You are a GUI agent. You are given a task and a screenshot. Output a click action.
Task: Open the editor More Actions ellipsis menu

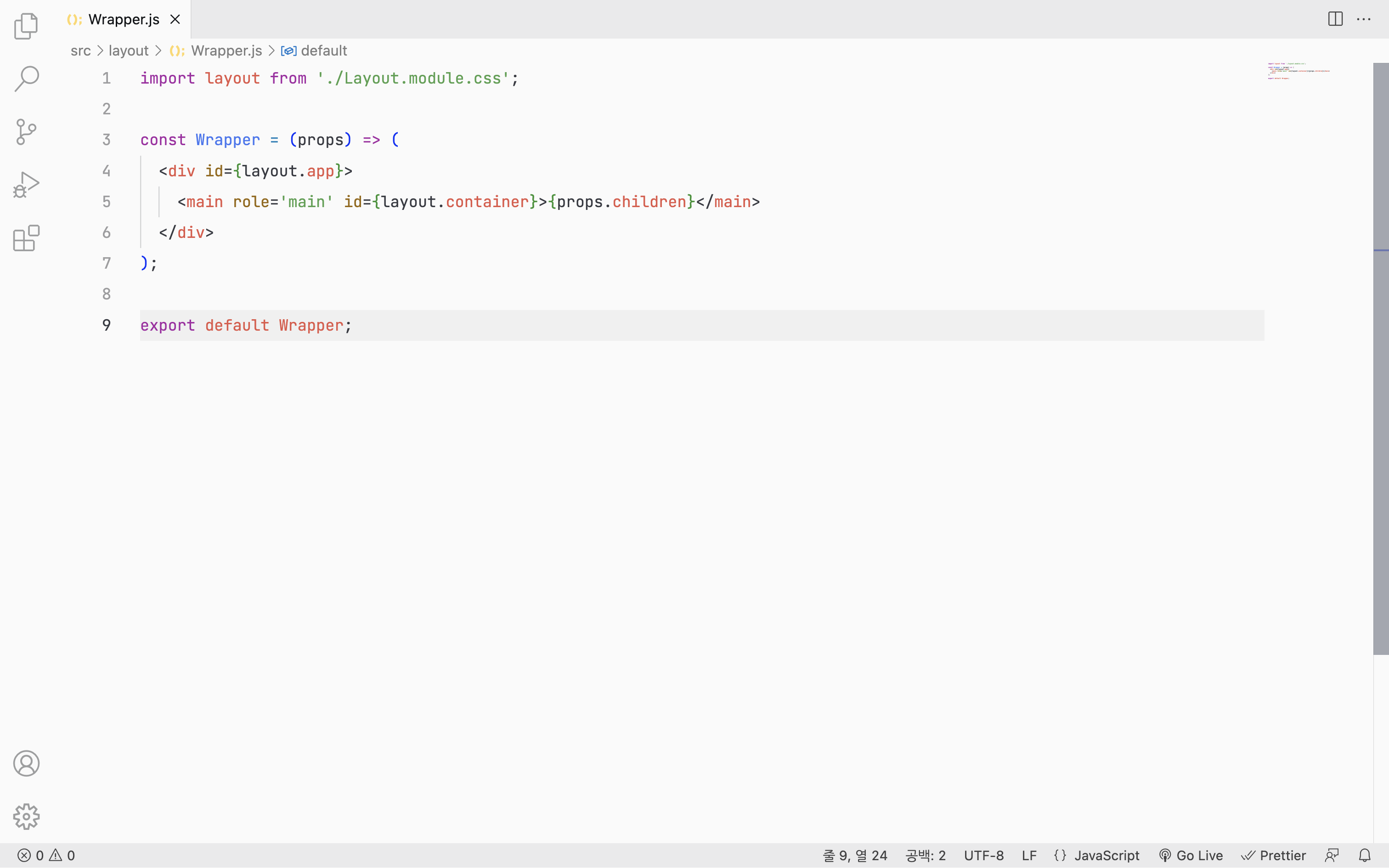[1364, 19]
